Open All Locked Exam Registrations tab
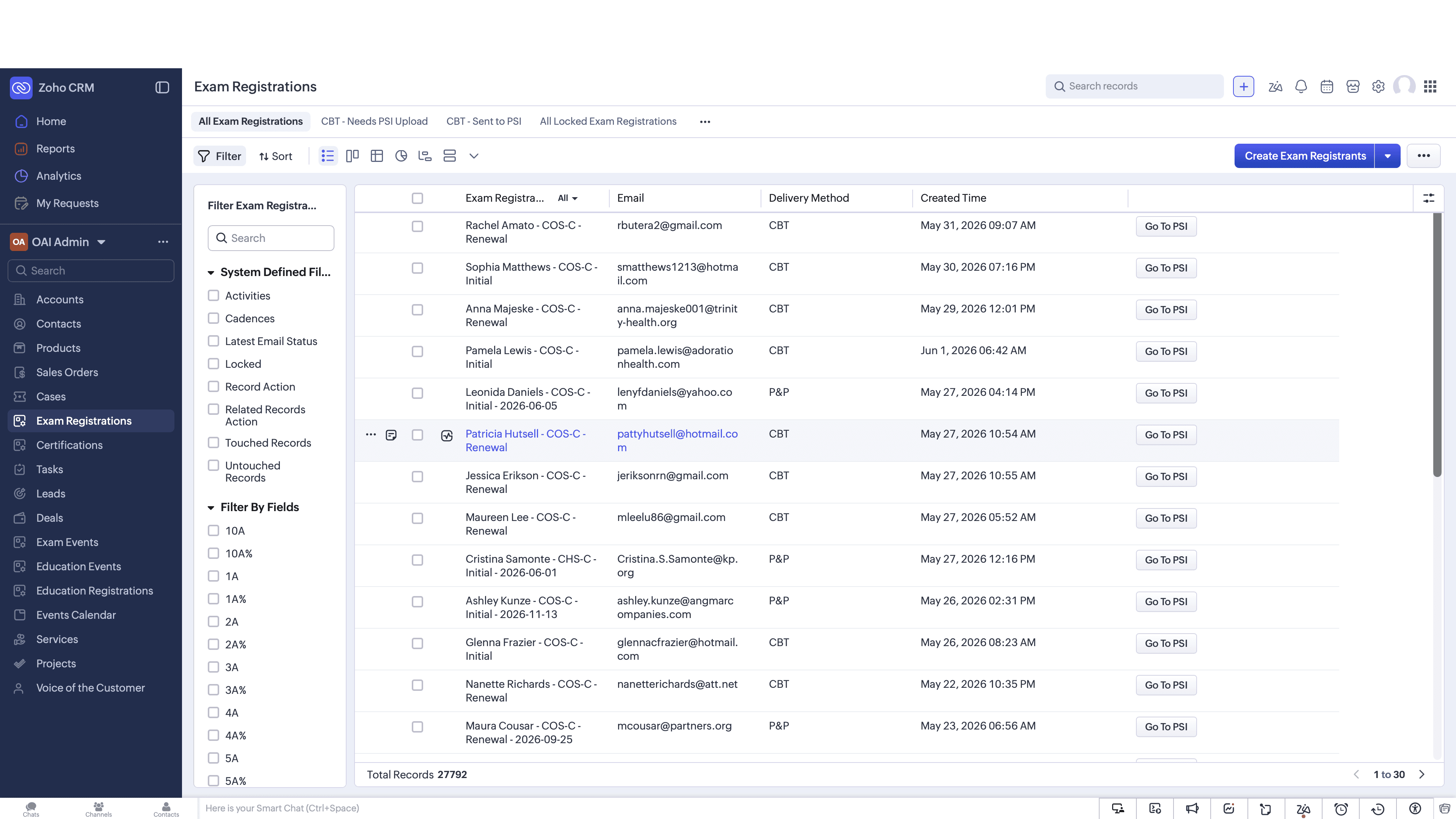This screenshot has height=819, width=1456. [608, 121]
